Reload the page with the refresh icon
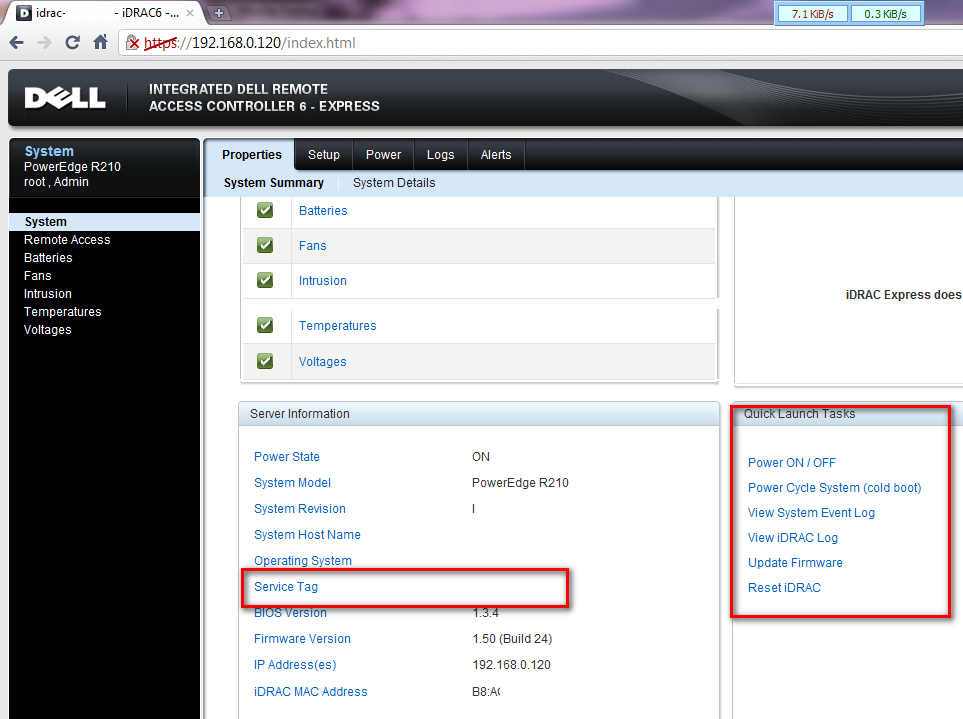Screen dimensions: 963x719 coord(72,42)
